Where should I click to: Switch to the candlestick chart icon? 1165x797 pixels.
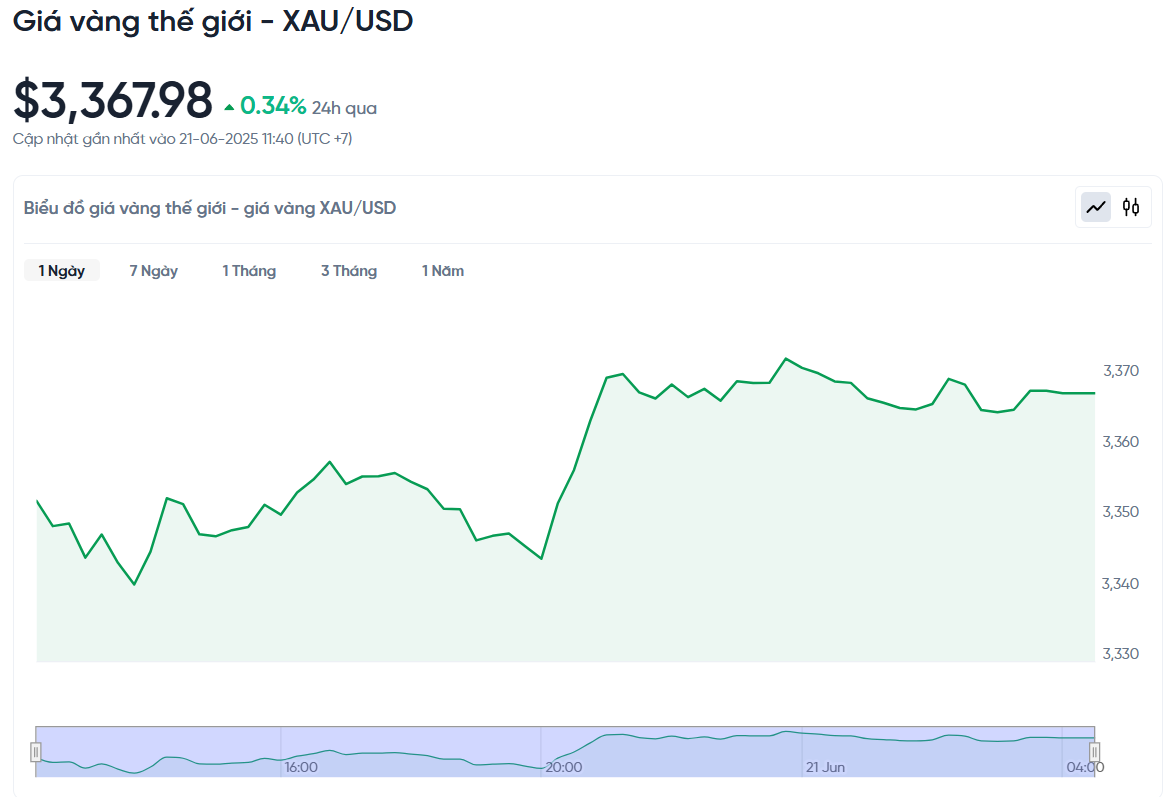[1131, 207]
